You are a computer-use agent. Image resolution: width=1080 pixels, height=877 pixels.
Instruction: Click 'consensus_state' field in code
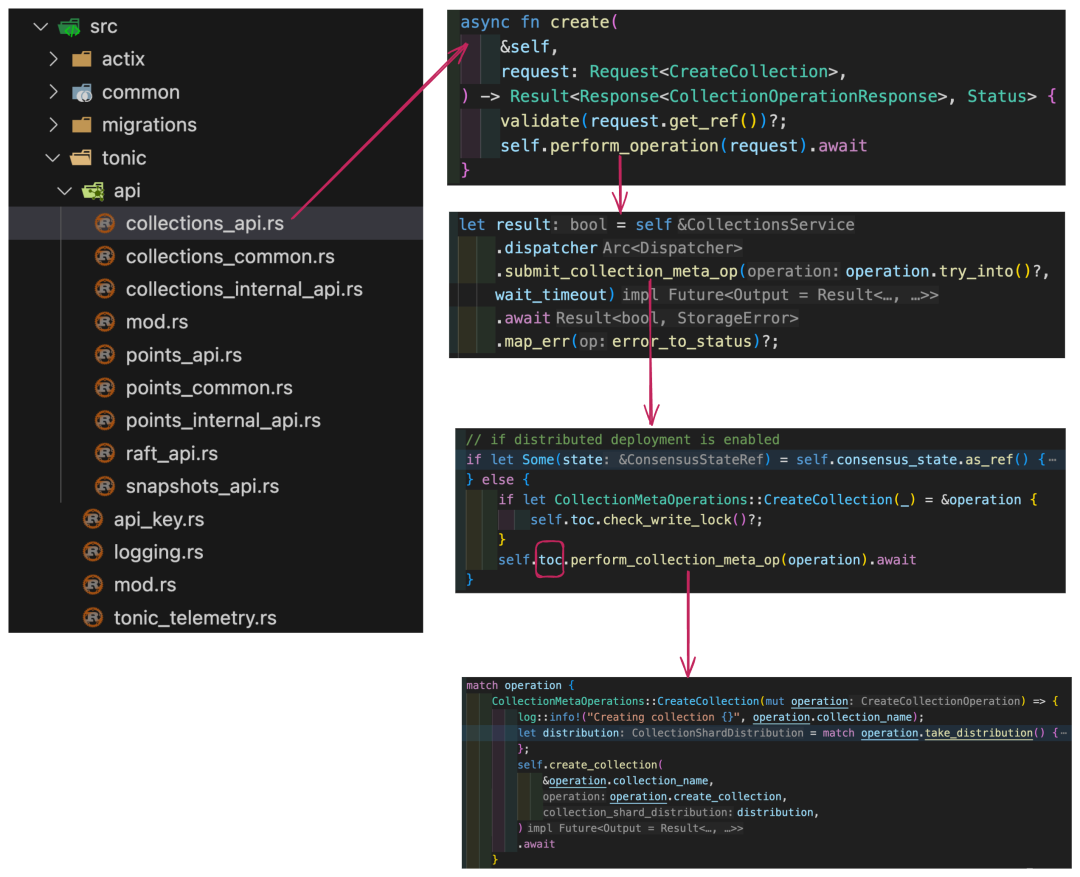(x=896, y=460)
